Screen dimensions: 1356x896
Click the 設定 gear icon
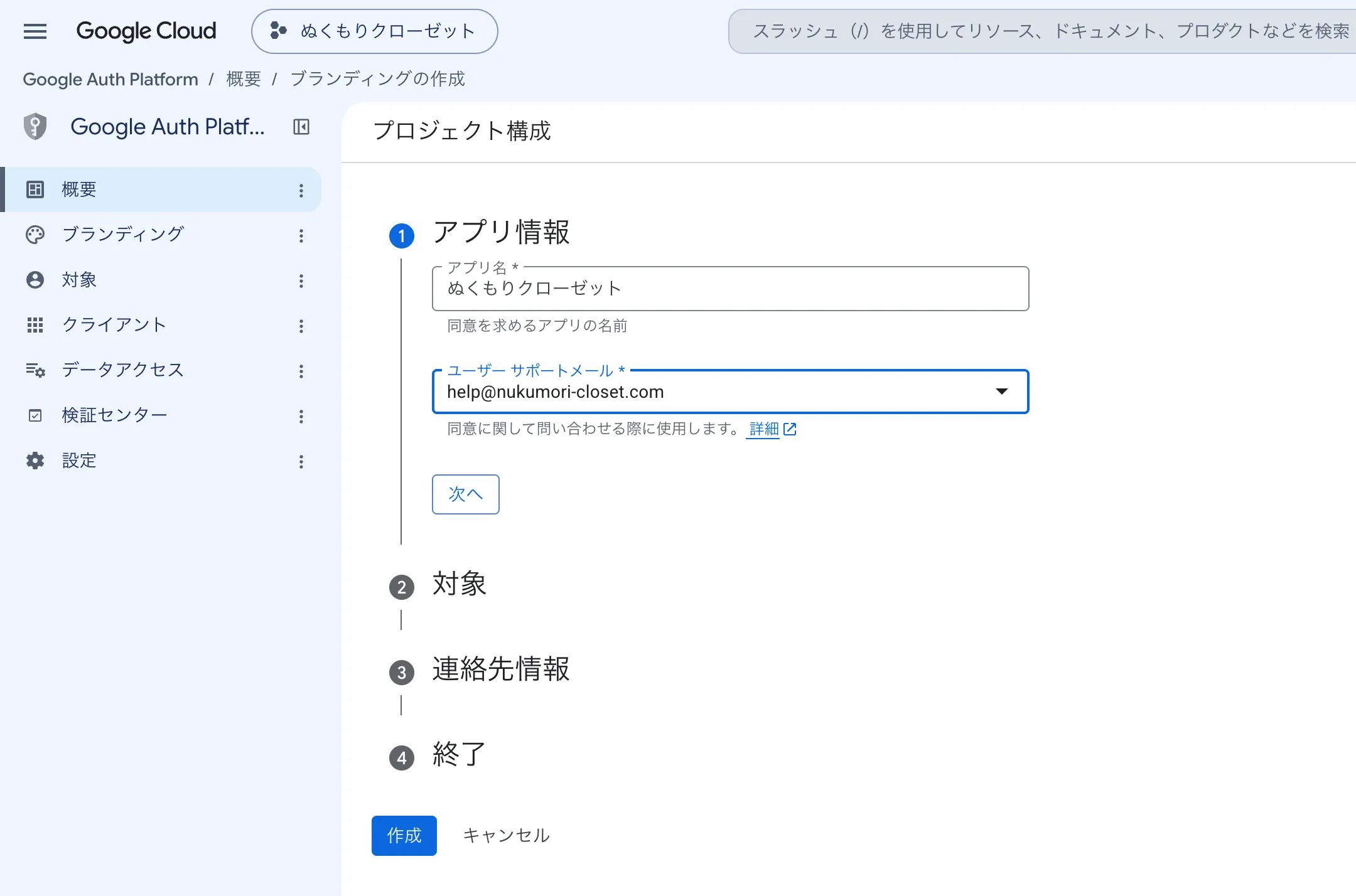point(35,461)
